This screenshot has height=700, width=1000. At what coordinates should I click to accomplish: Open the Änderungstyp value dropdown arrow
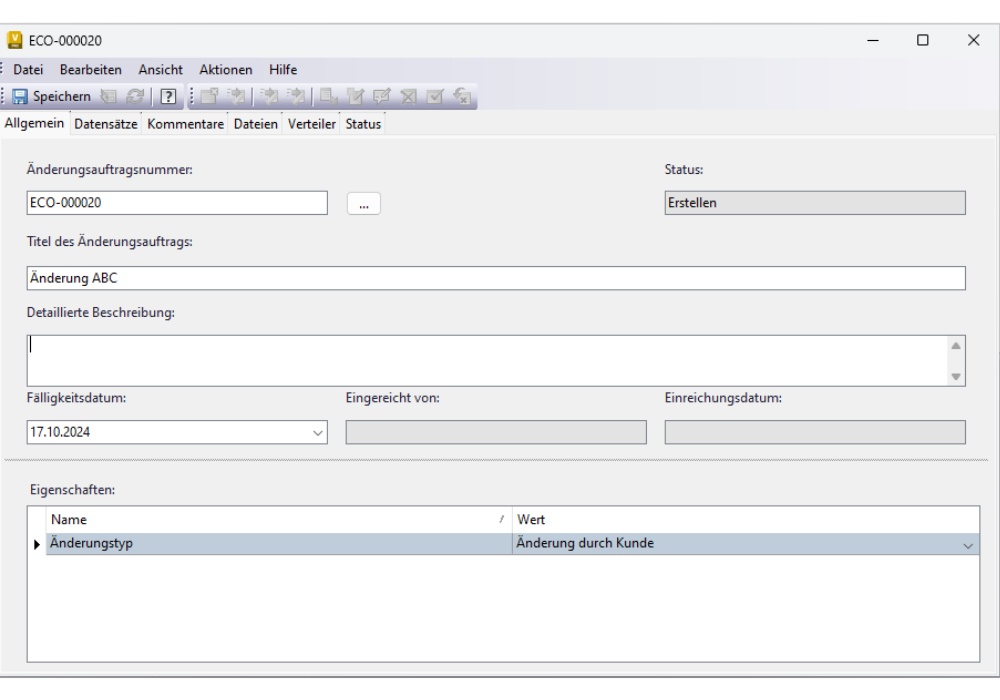967,545
